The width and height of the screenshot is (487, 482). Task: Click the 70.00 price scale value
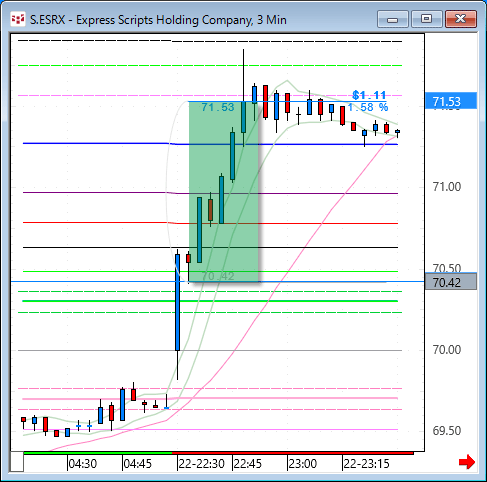tap(447, 350)
